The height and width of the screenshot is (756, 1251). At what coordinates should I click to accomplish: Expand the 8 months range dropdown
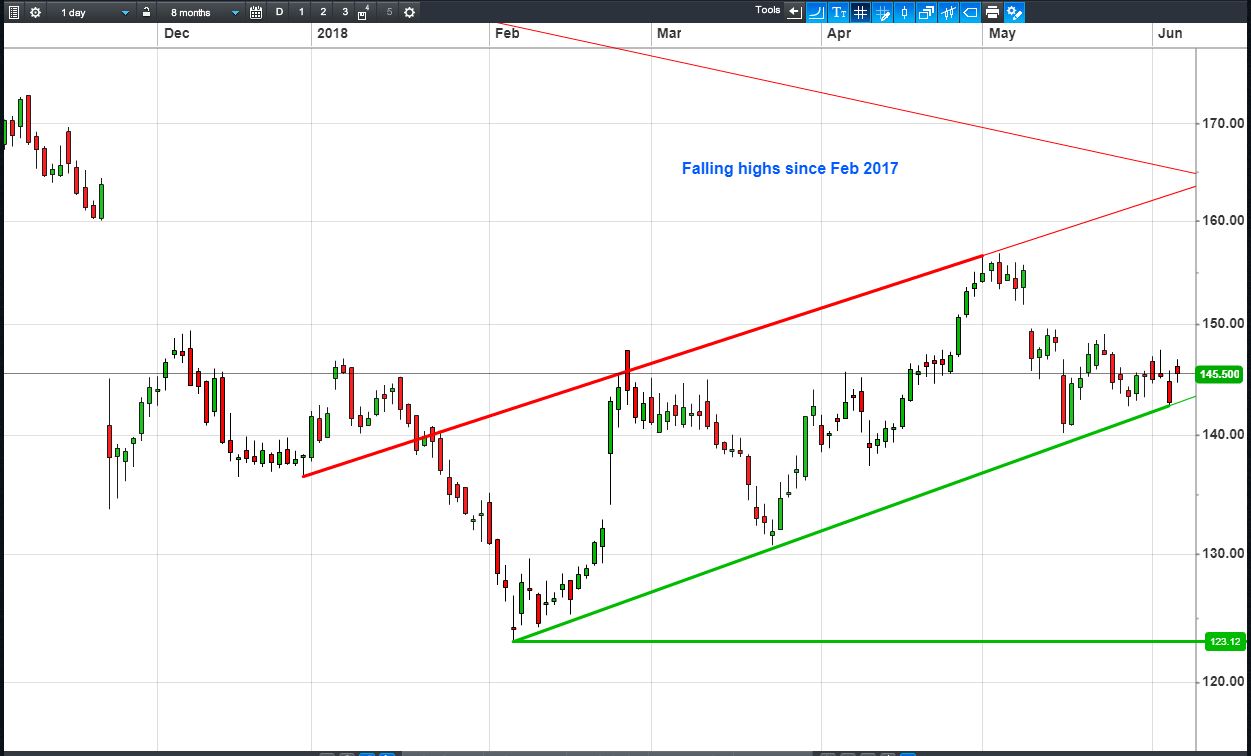204,12
